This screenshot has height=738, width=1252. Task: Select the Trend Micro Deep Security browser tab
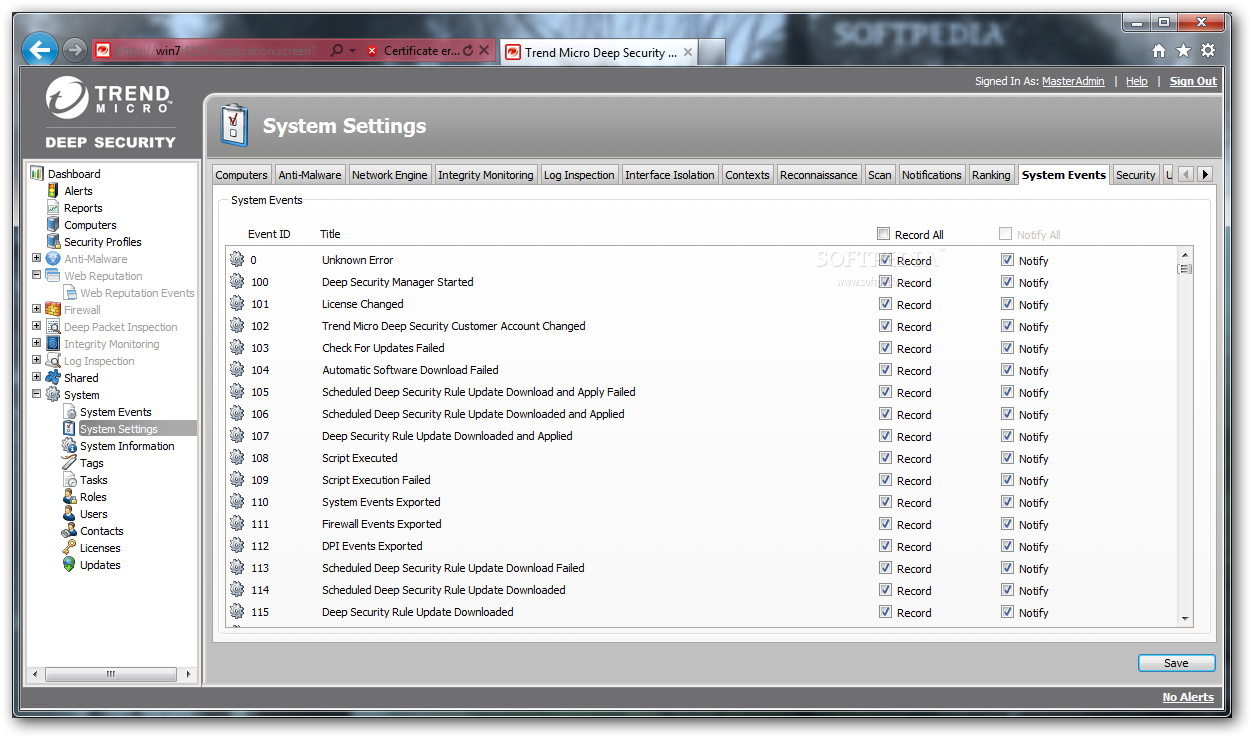tap(600, 53)
